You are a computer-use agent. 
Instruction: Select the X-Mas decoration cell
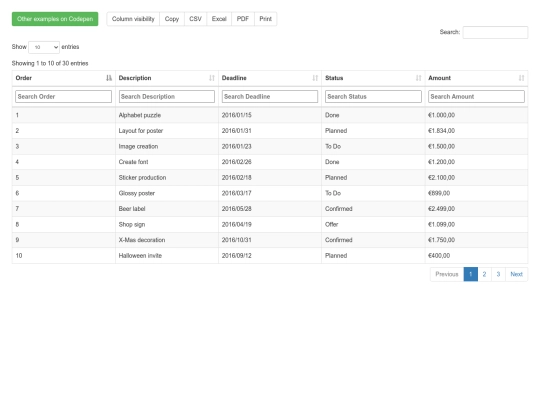167,240
